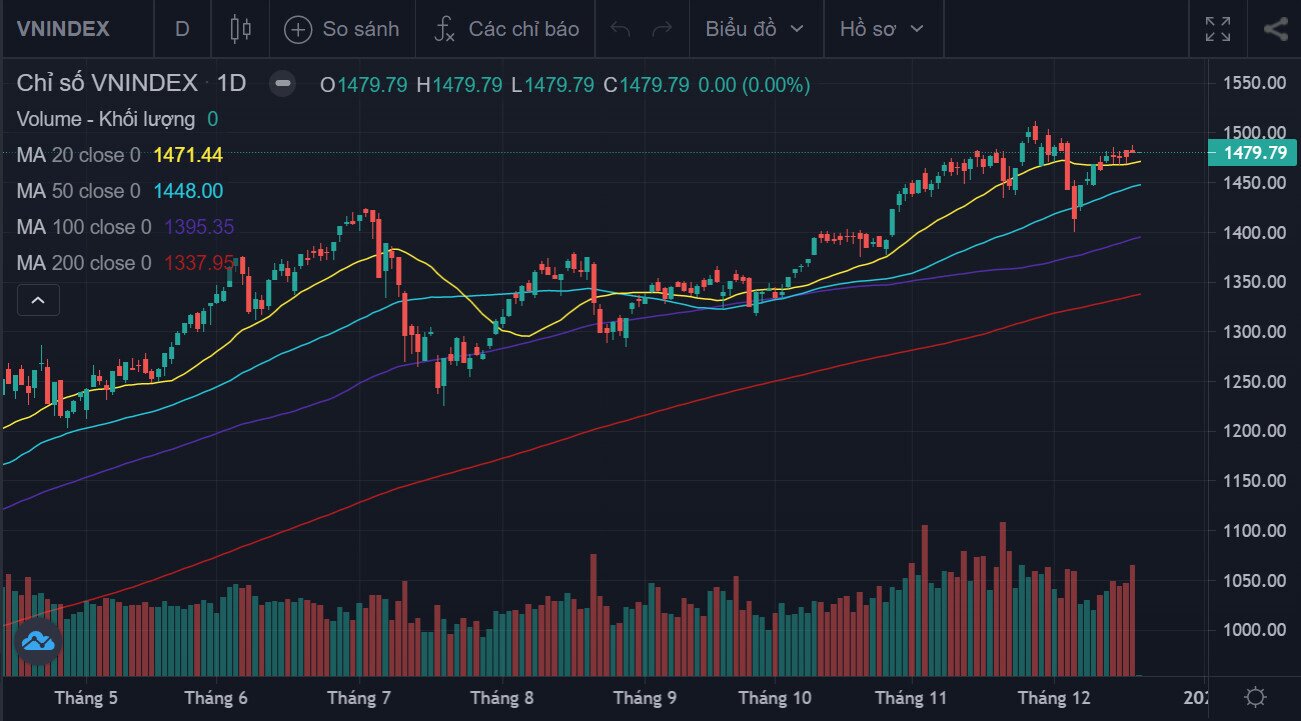Open chart settings gear icon
The height and width of the screenshot is (721, 1301).
1255,697
